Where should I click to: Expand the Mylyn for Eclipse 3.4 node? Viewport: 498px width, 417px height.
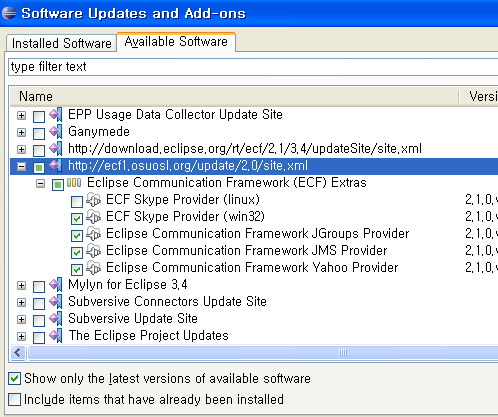[21, 286]
